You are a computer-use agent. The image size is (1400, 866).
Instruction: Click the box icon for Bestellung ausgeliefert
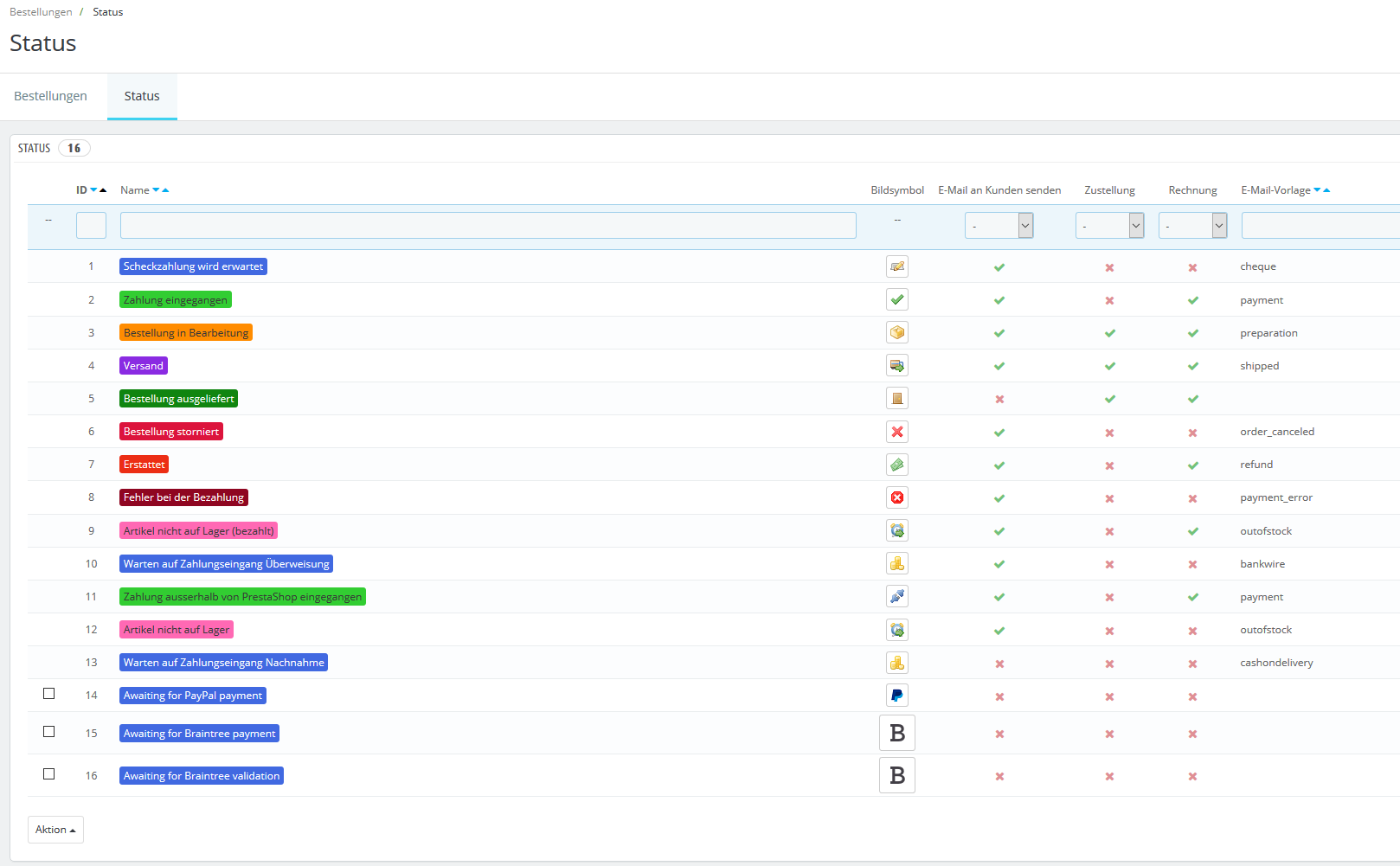coord(897,398)
